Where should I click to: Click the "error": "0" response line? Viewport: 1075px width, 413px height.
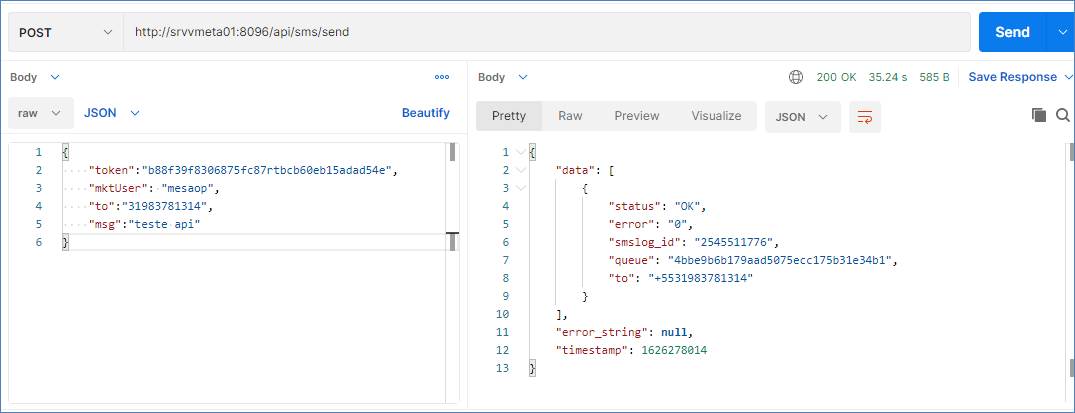click(651, 224)
